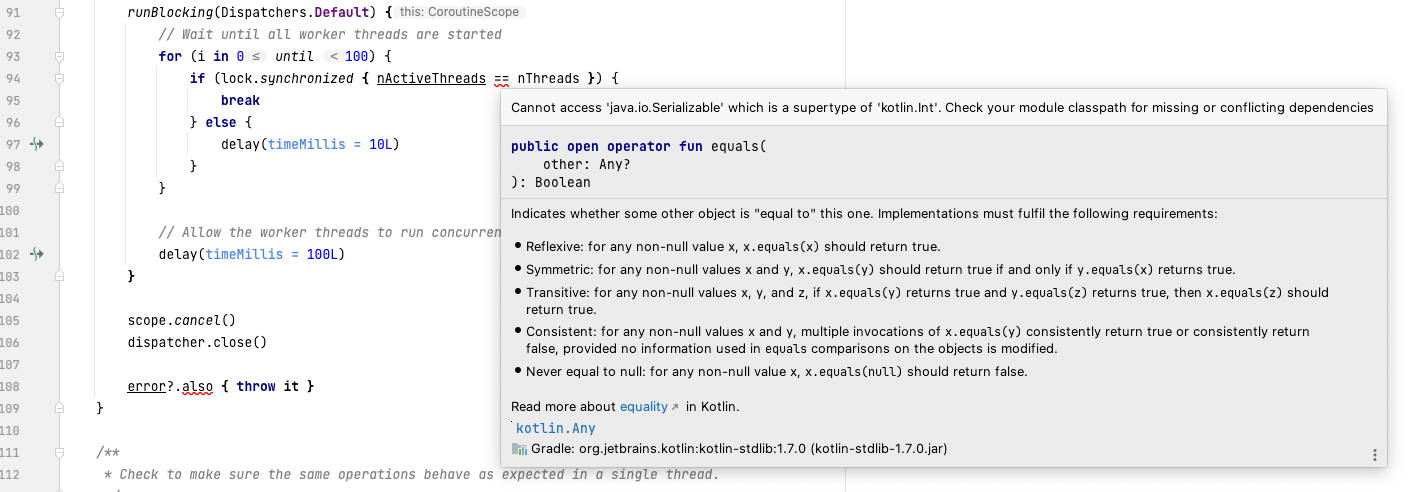Image resolution: width=1415 pixels, height=492 pixels.
Task: Click the scope.cancel() call
Action: [181, 320]
